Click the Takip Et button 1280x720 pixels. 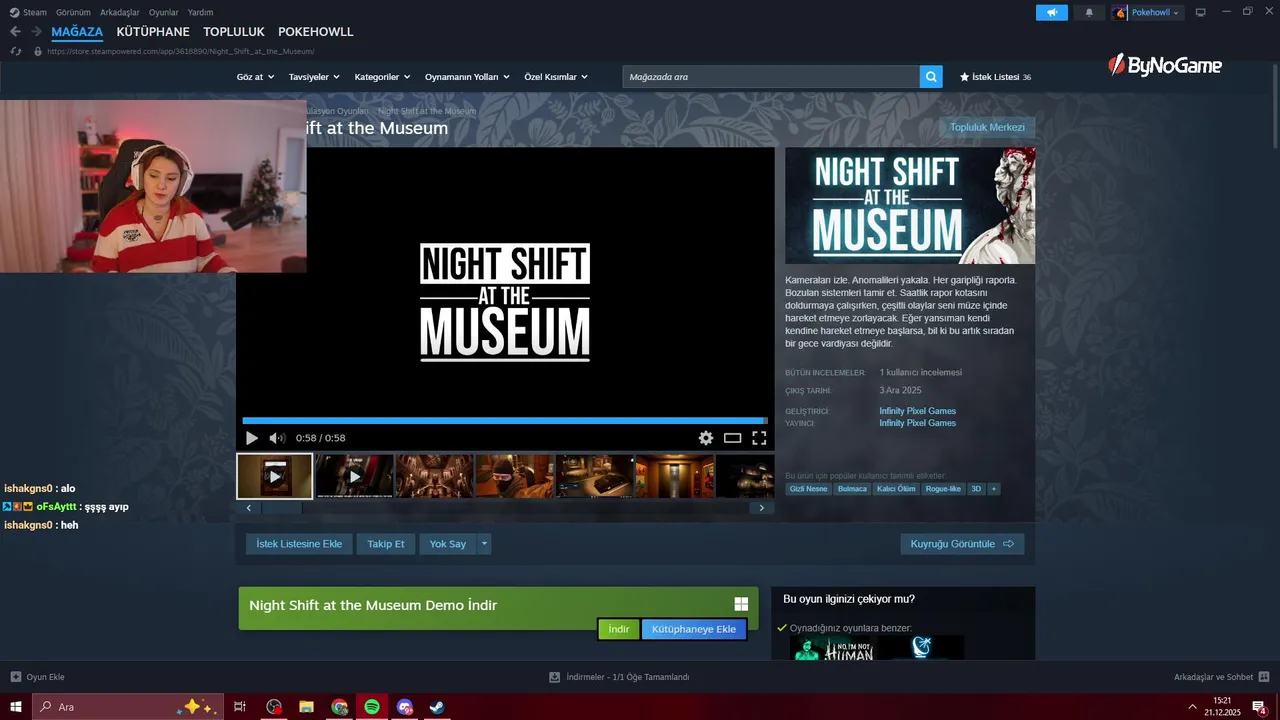(386, 544)
